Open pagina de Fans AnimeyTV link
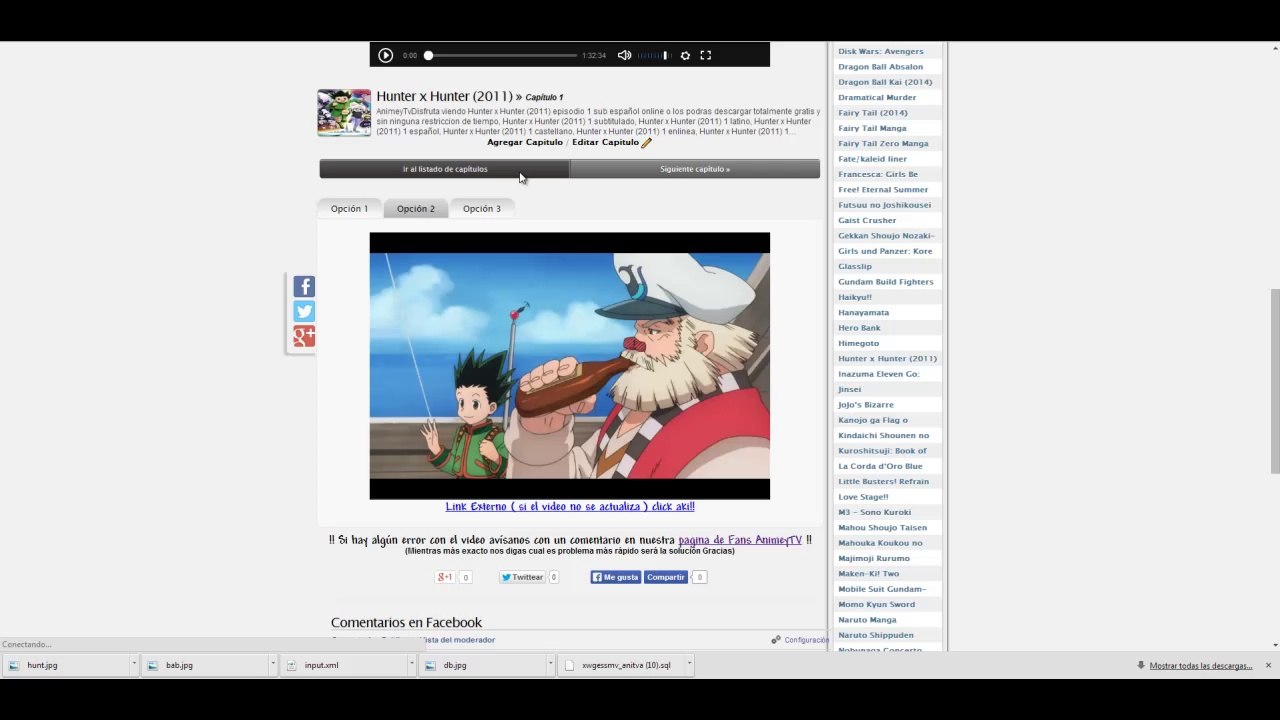 (x=740, y=540)
